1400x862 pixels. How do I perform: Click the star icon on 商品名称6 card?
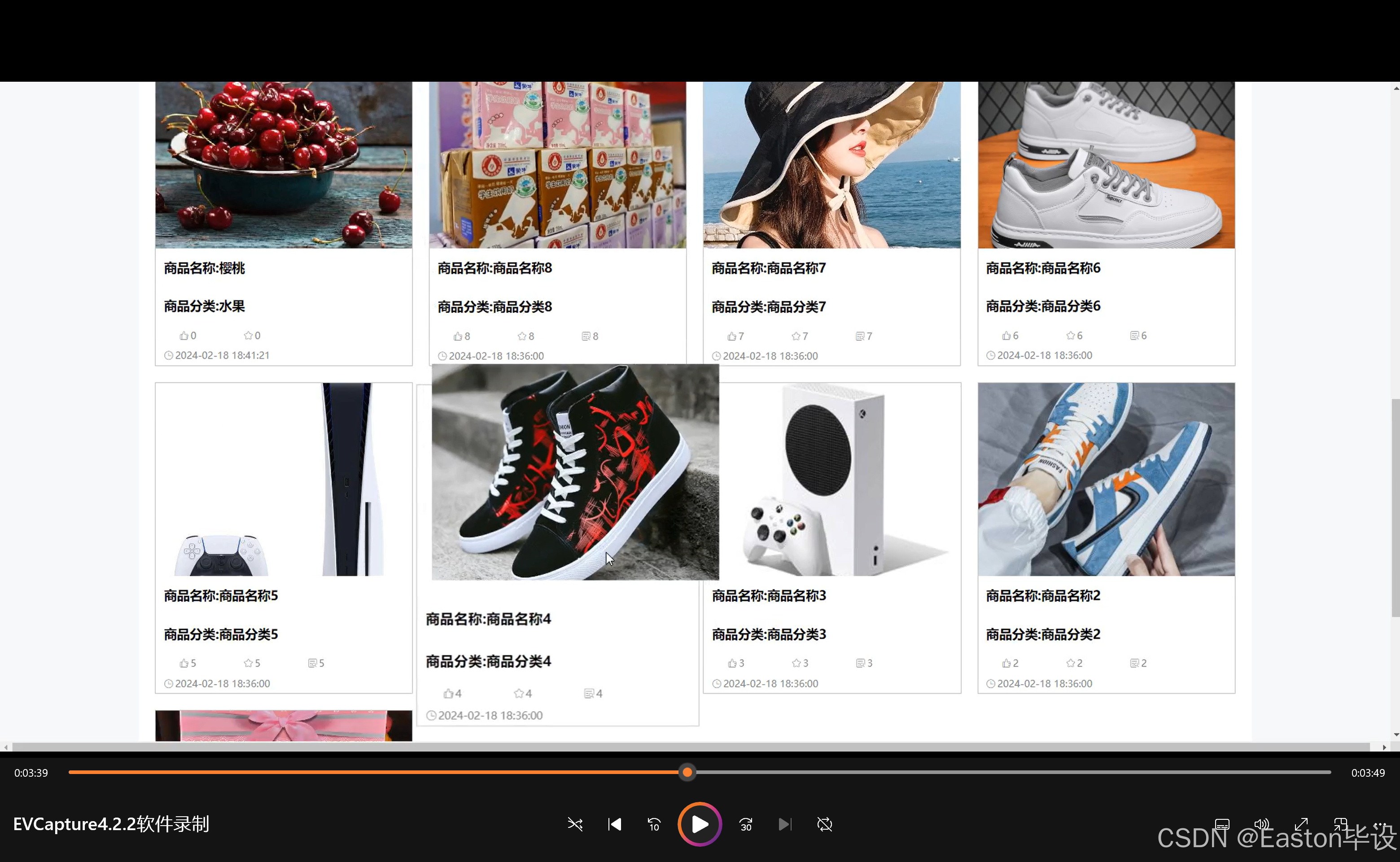click(1070, 335)
